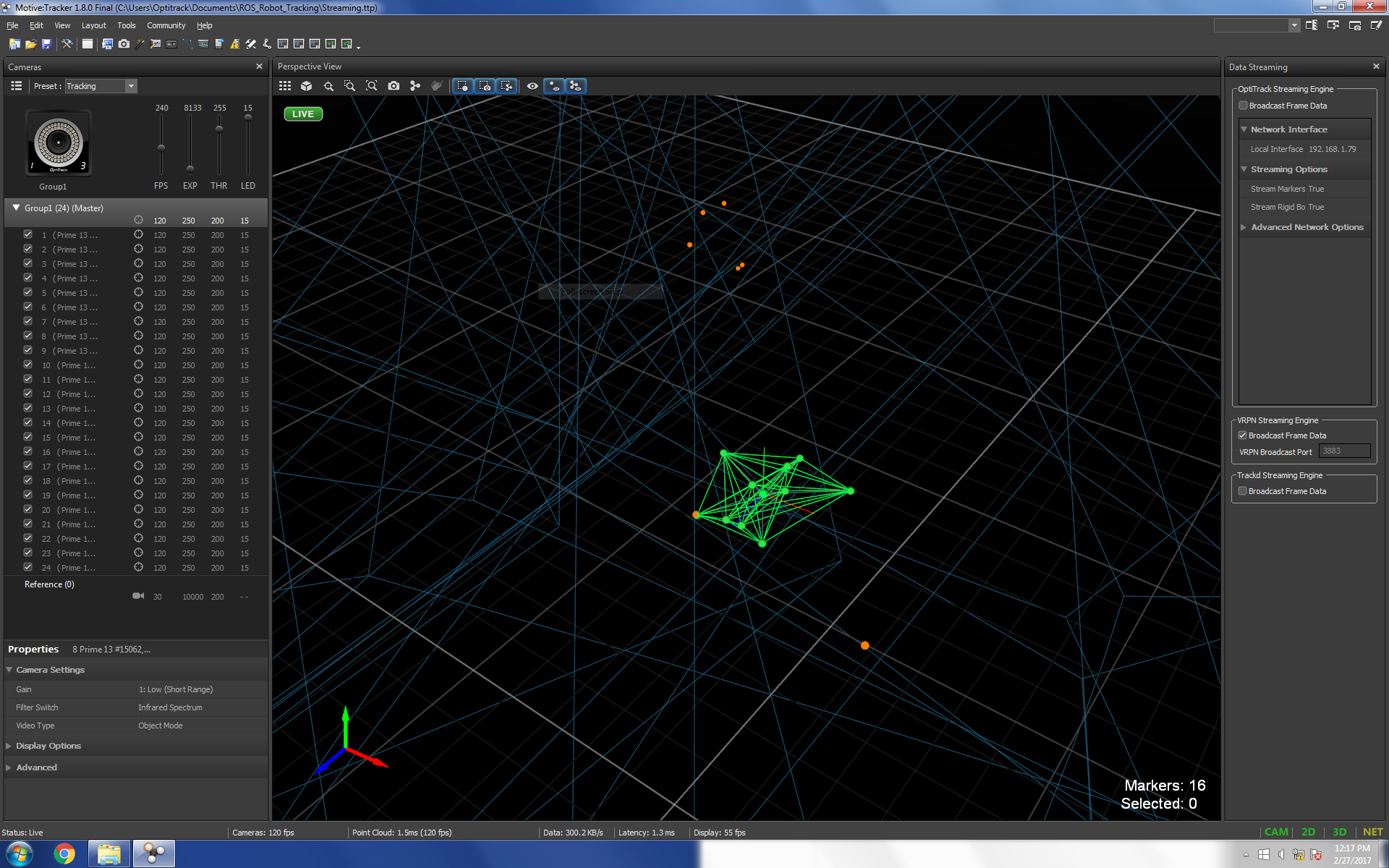Expand Advanced Network Options section
The width and height of the screenshot is (1389, 868).
pyautogui.click(x=1244, y=227)
